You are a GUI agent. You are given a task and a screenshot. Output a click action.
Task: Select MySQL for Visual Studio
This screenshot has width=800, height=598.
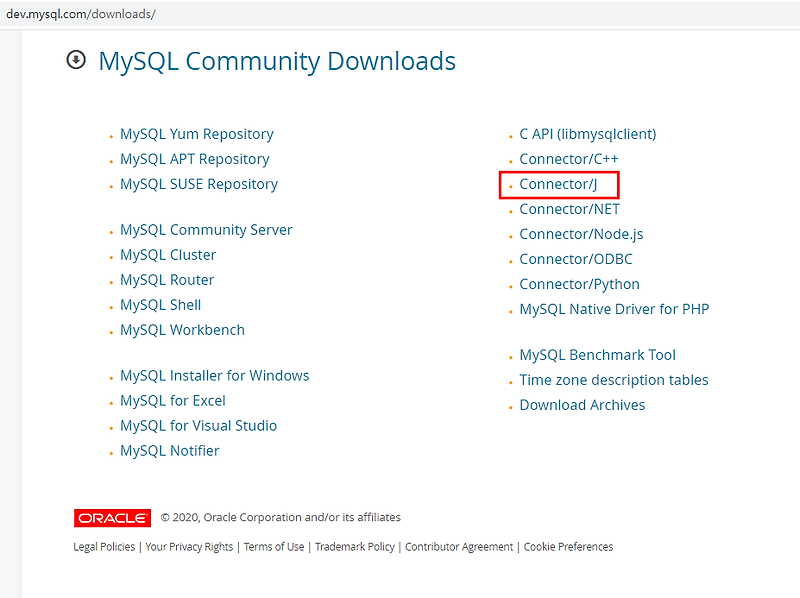[x=198, y=425]
